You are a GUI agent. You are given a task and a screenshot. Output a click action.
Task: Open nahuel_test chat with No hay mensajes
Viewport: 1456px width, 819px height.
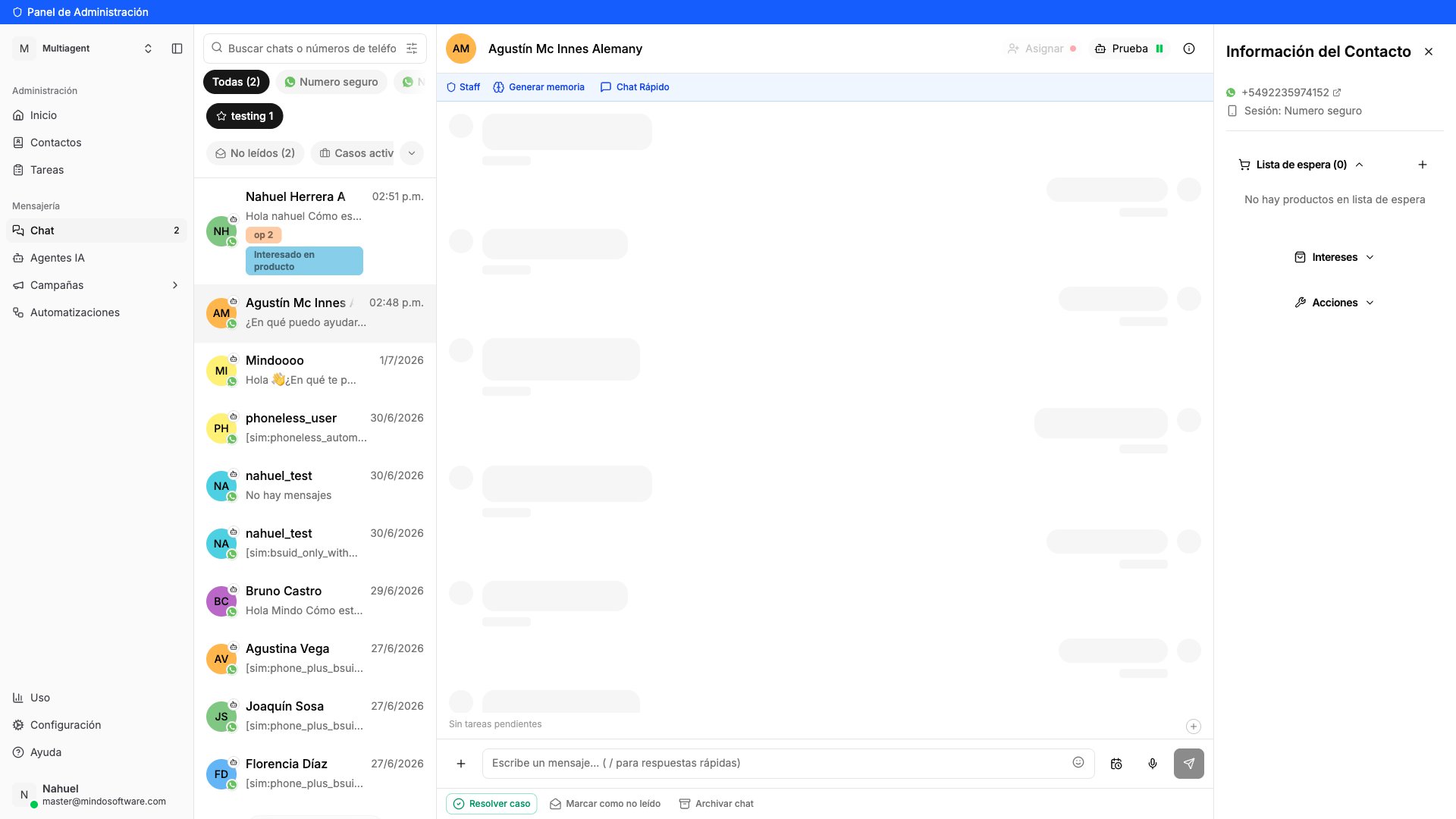315,486
